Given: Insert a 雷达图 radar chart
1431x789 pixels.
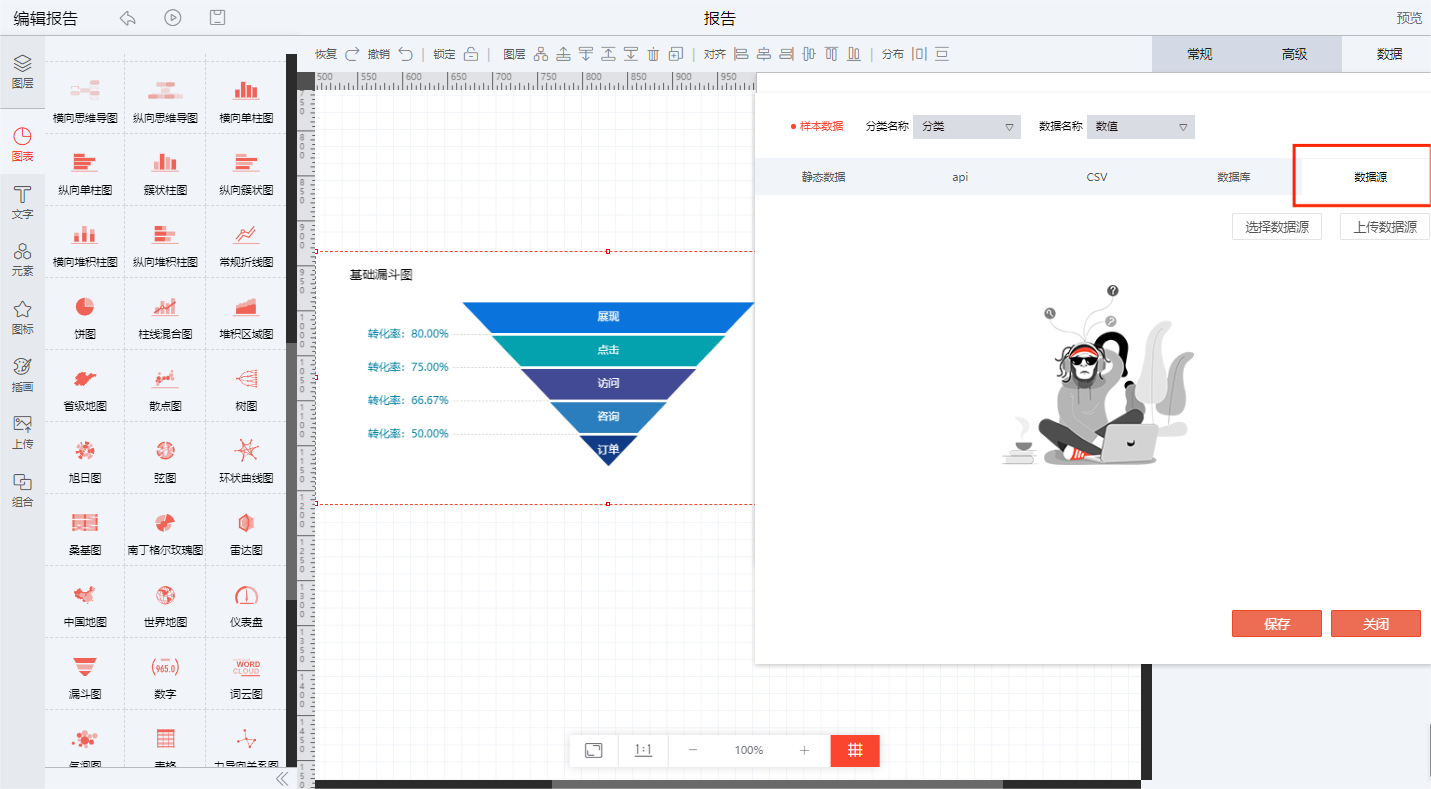Looking at the screenshot, I should point(246,533).
